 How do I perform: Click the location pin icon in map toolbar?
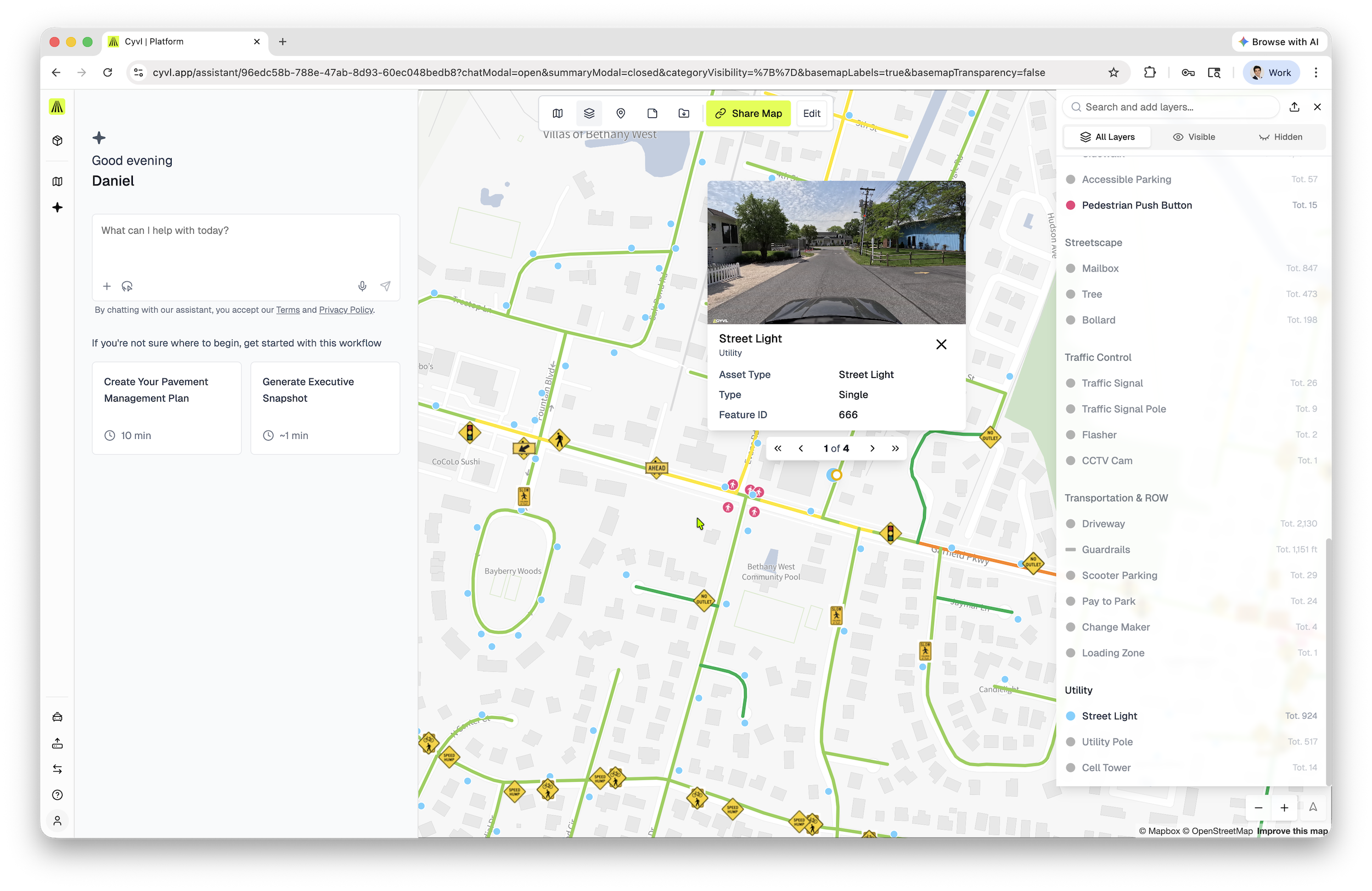(x=620, y=114)
